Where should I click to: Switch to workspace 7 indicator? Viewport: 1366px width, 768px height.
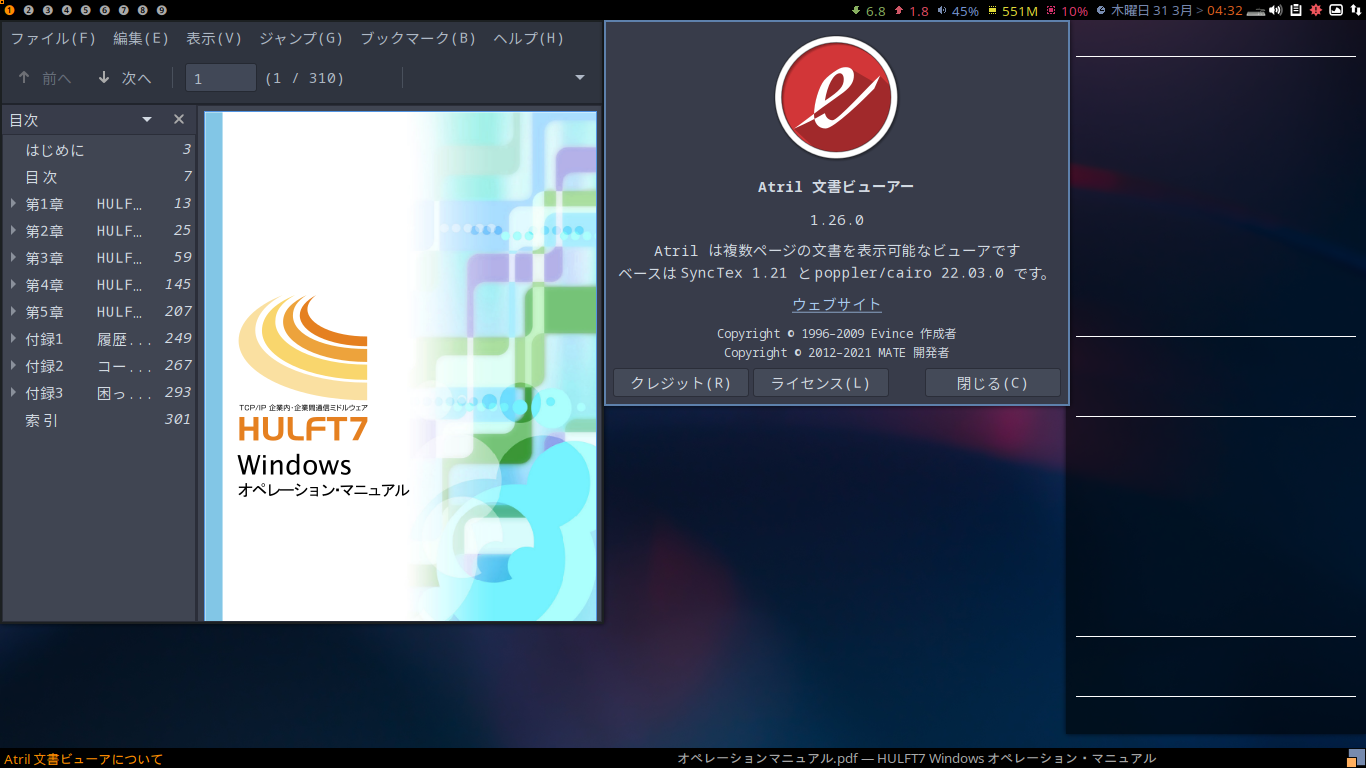click(x=123, y=10)
